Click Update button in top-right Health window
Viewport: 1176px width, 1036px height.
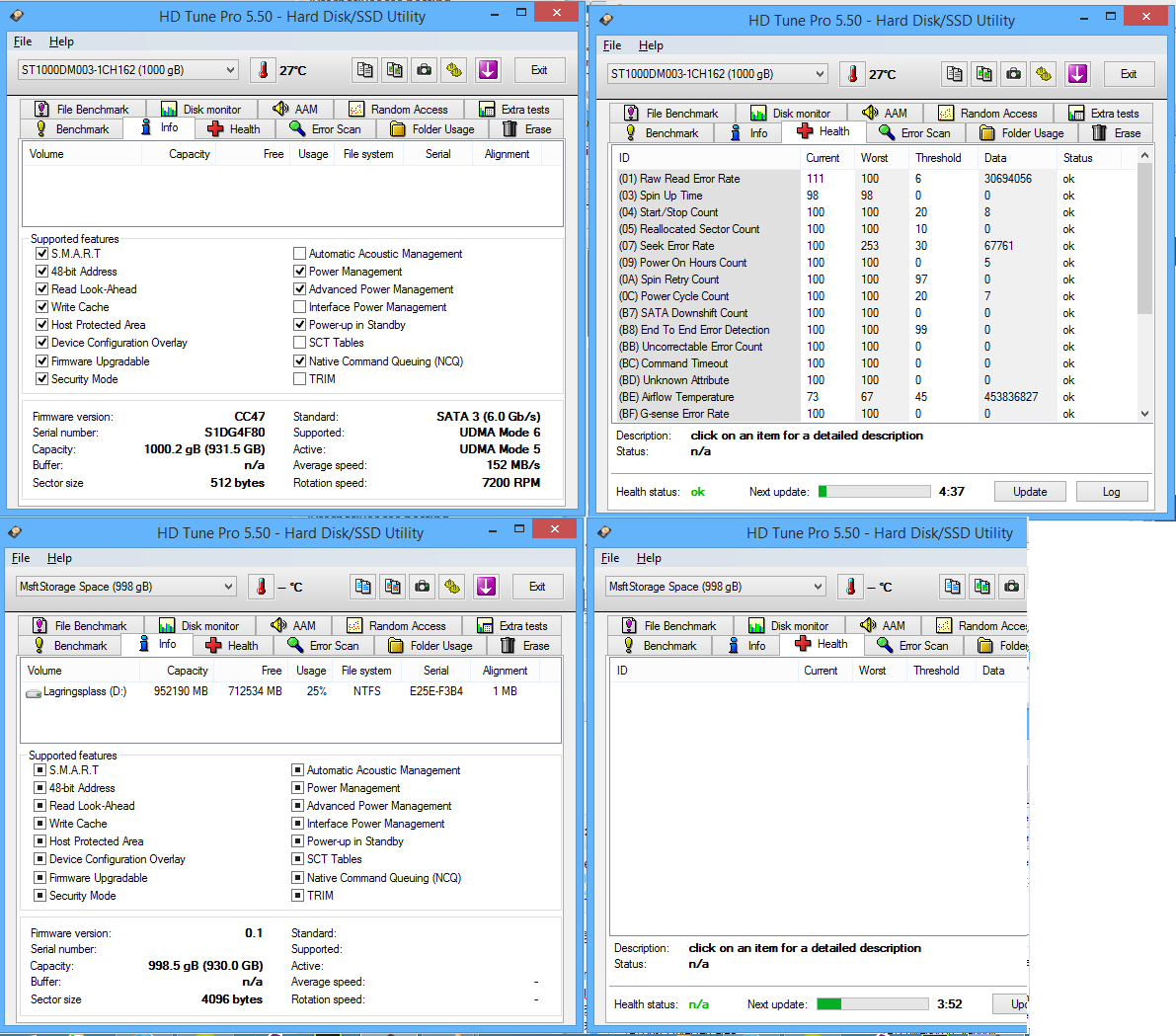pyautogui.click(x=1030, y=492)
